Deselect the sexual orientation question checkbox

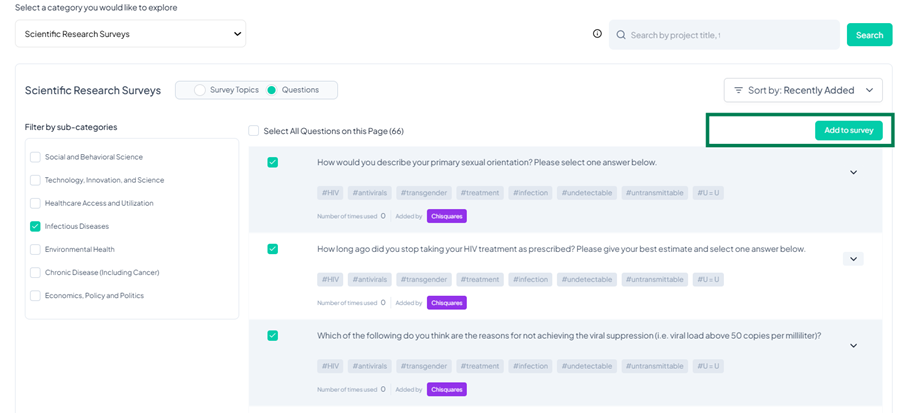[x=272, y=162]
